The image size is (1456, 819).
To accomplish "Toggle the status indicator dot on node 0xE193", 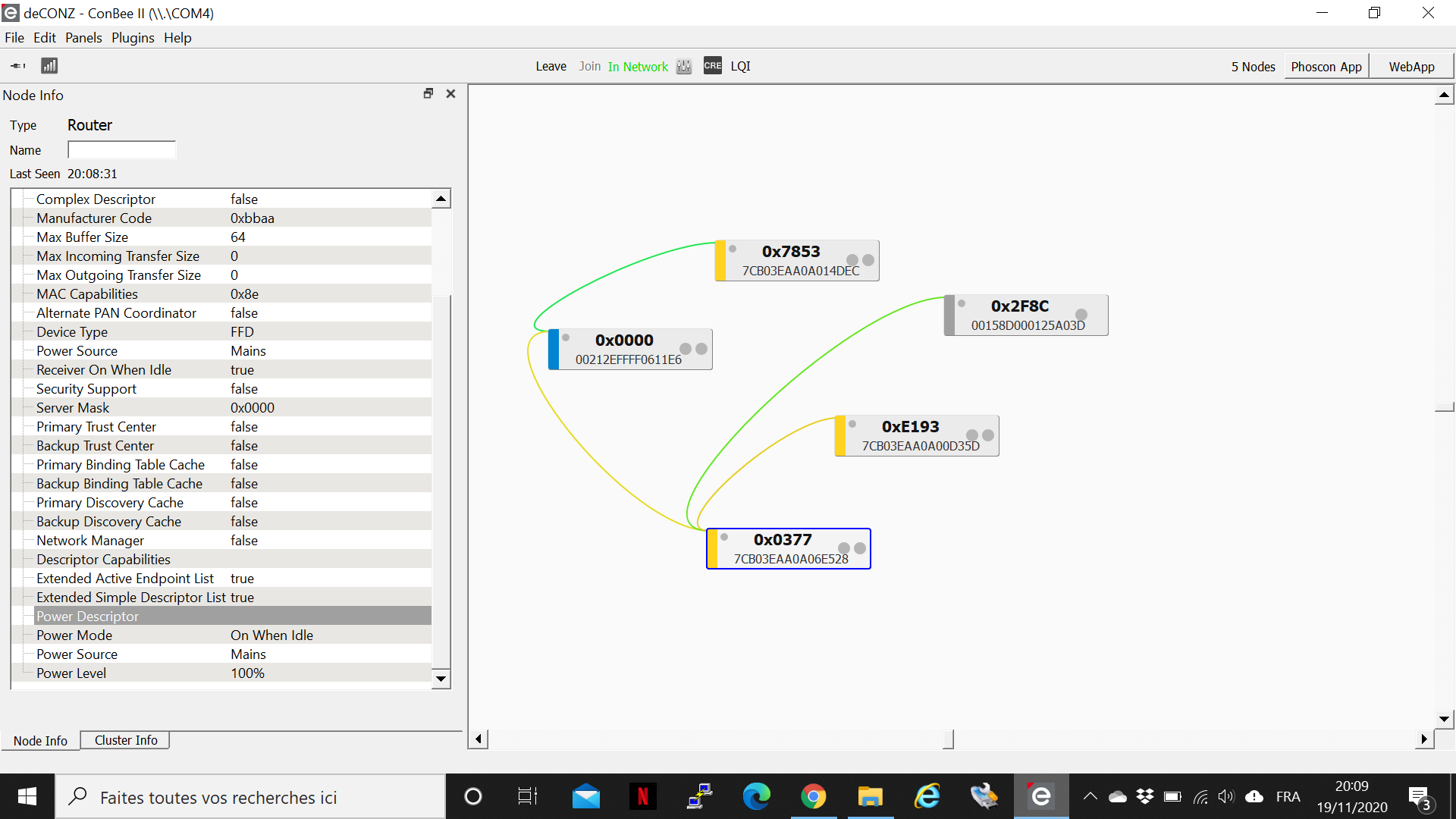I will tap(852, 424).
